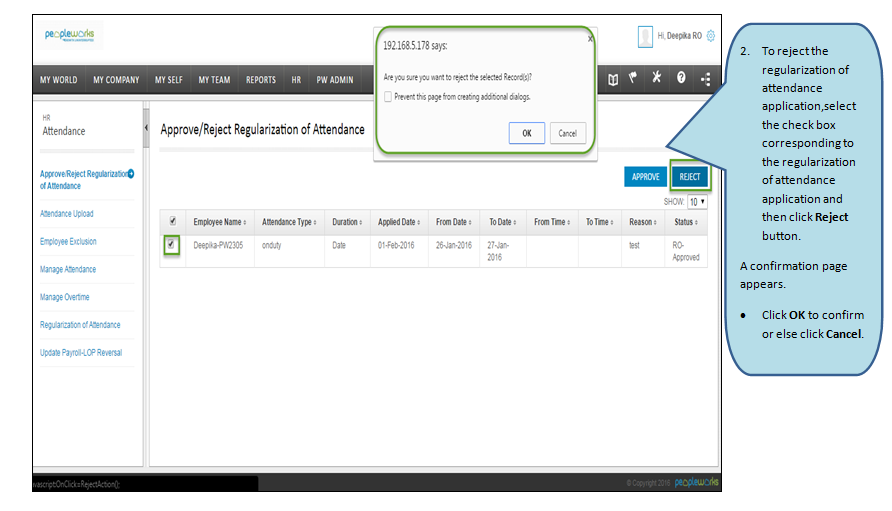Click the tools wrench icon in the navbar
The height and width of the screenshot is (511, 892).
pyautogui.click(x=656, y=77)
